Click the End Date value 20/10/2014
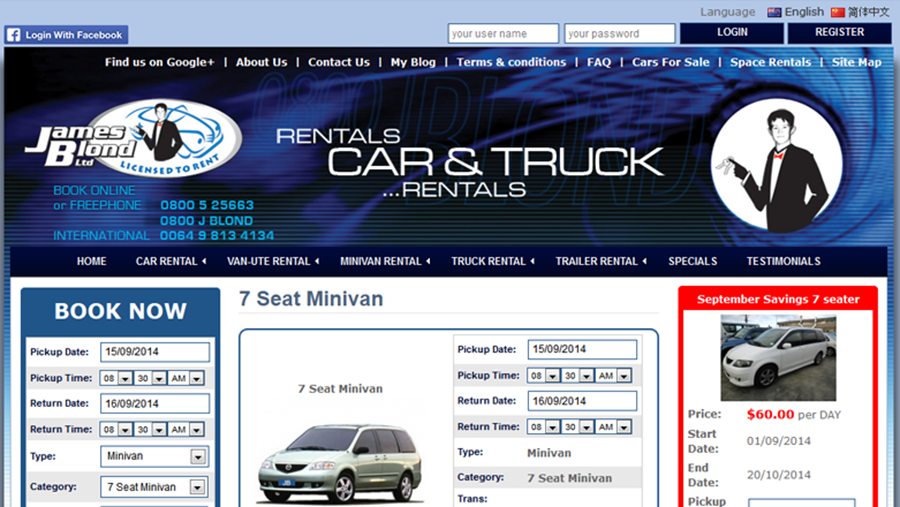This screenshot has width=900, height=507. point(778,475)
